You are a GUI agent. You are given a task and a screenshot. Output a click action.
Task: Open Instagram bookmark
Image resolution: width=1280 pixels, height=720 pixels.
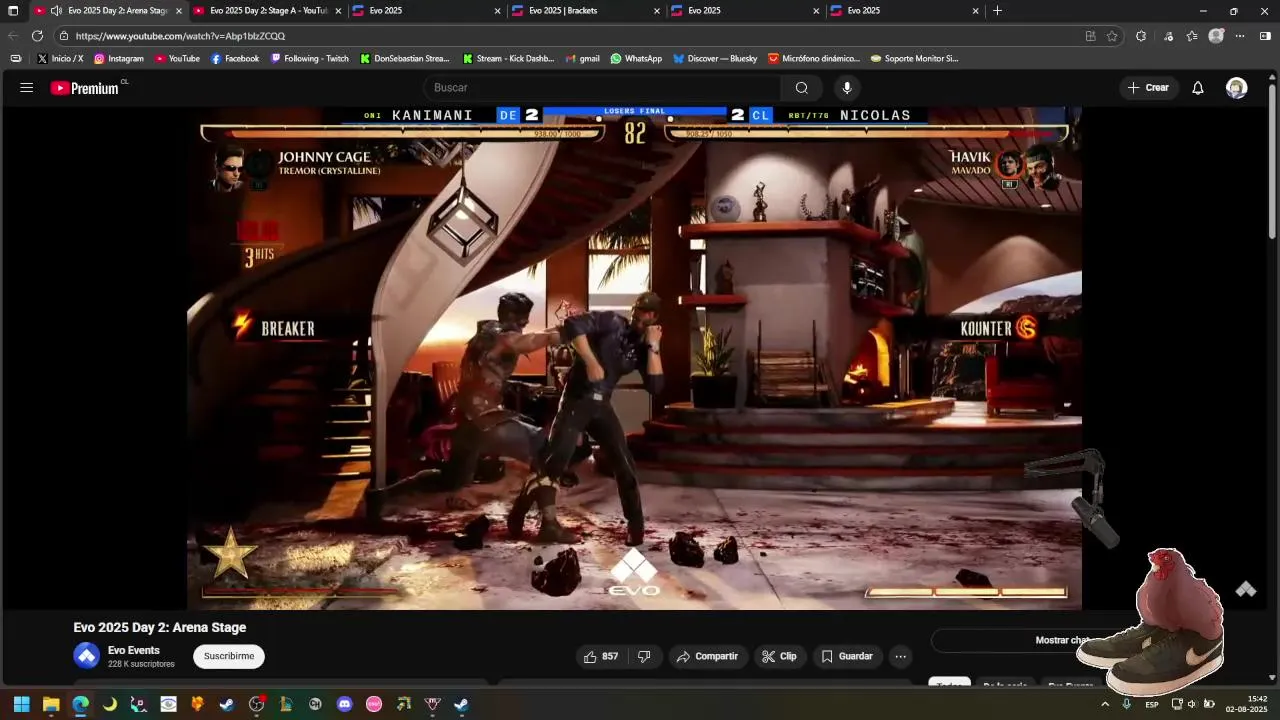119,59
